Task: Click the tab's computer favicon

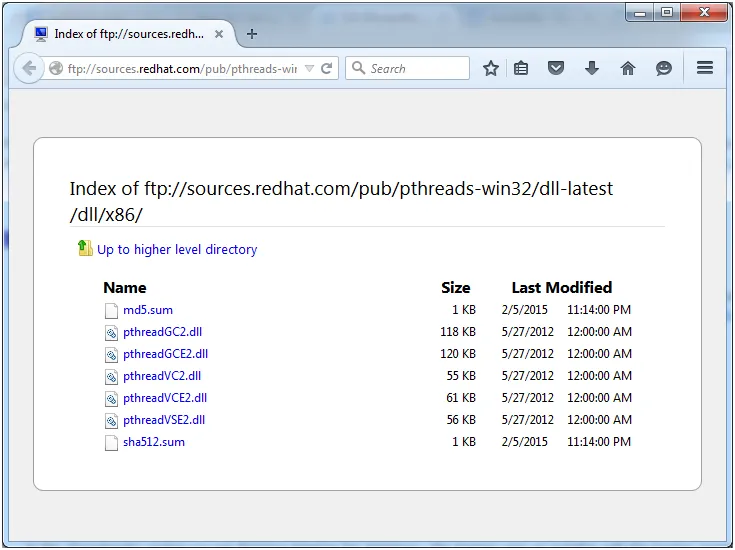Action: tap(41, 34)
